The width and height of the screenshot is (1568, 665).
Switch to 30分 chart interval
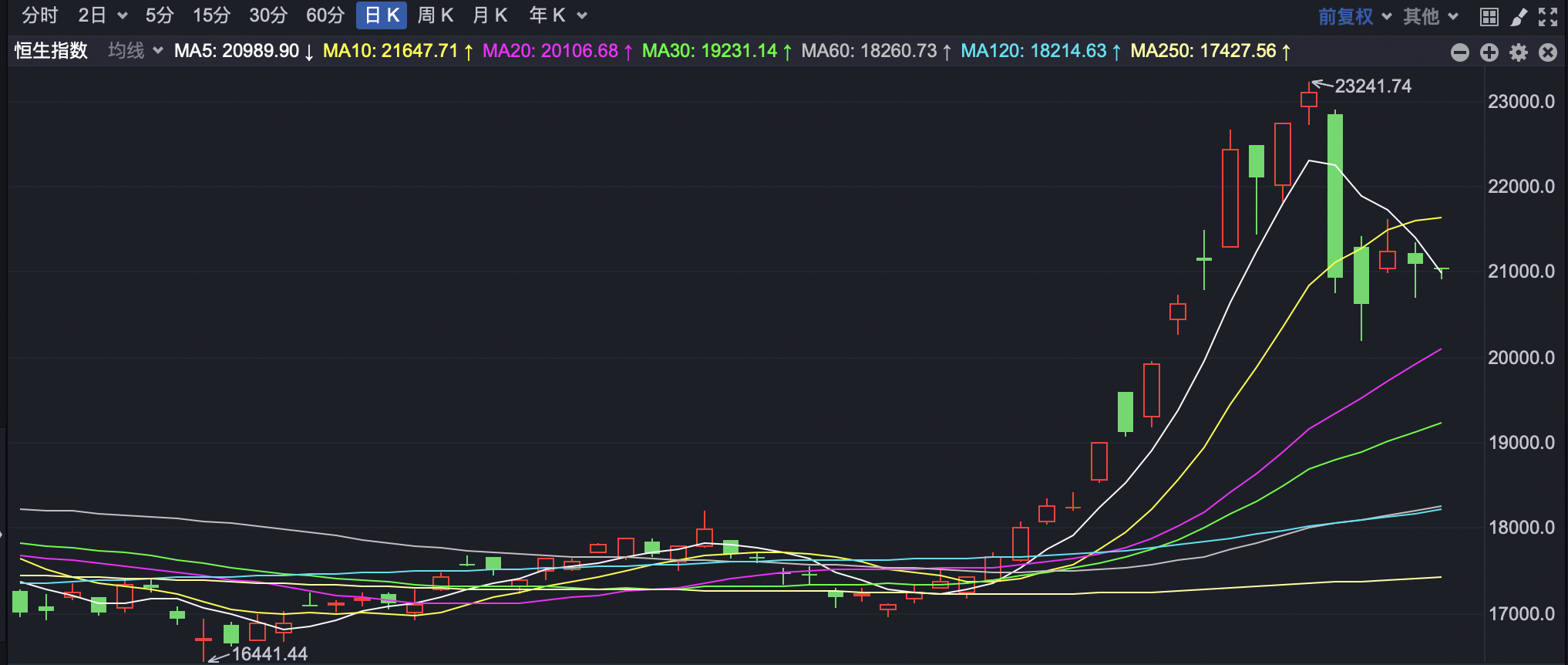tap(268, 15)
